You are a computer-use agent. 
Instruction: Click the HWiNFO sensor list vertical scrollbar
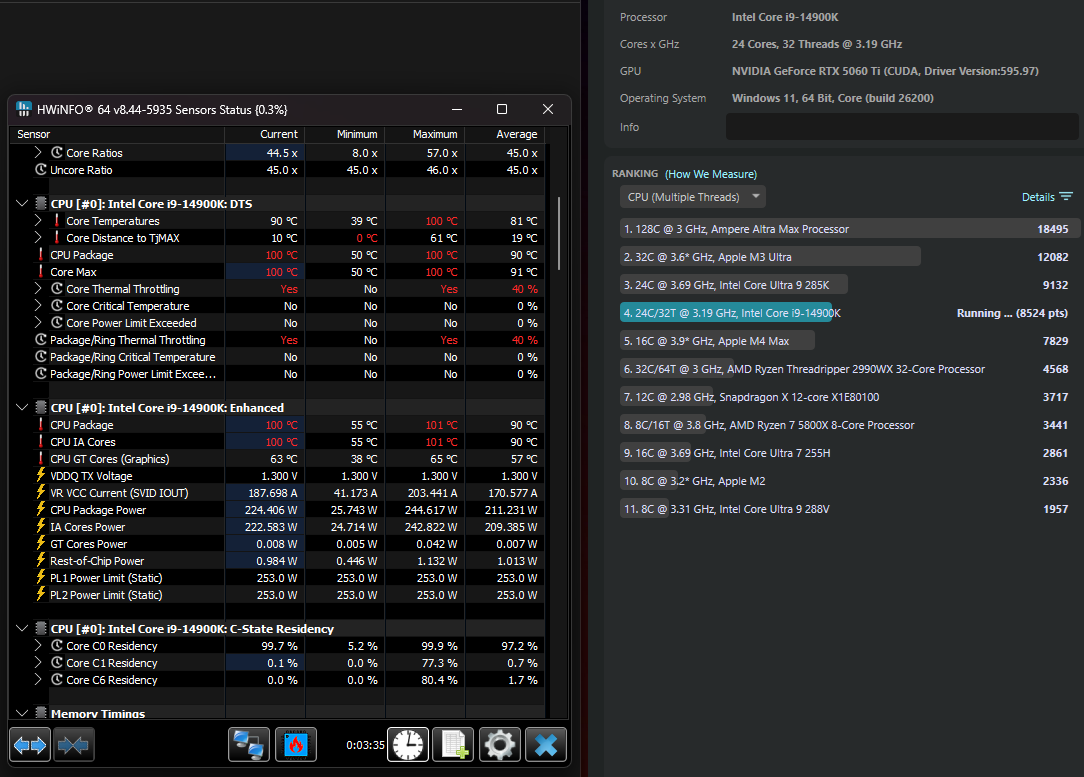[559, 234]
